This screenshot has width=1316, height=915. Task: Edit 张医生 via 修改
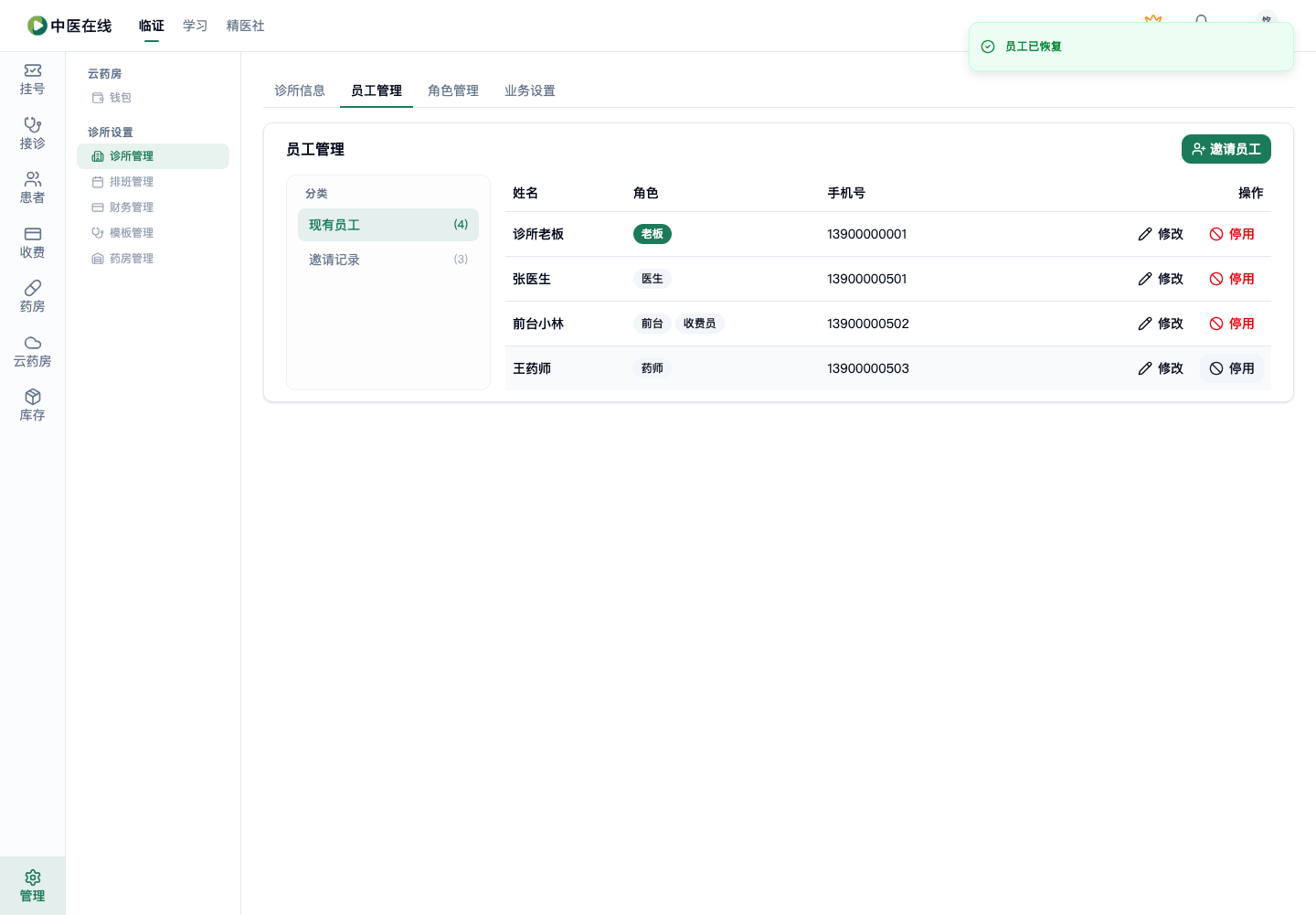1161,279
